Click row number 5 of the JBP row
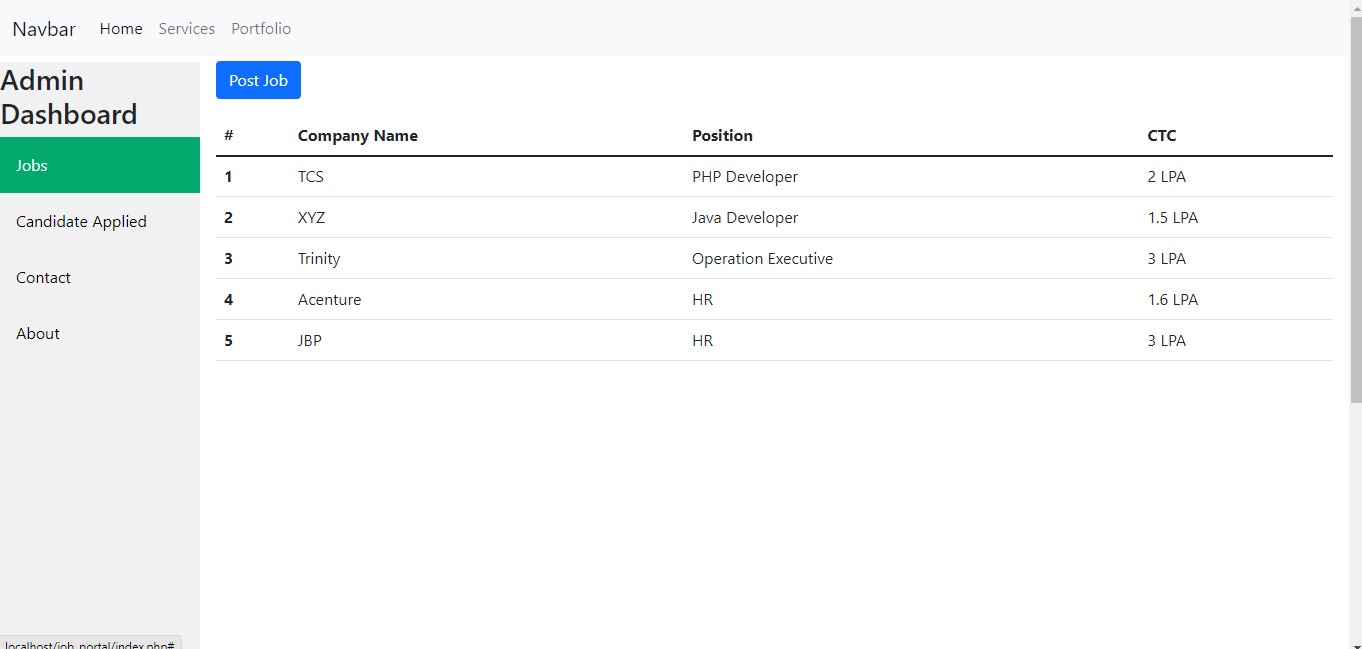 pyautogui.click(x=228, y=341)
